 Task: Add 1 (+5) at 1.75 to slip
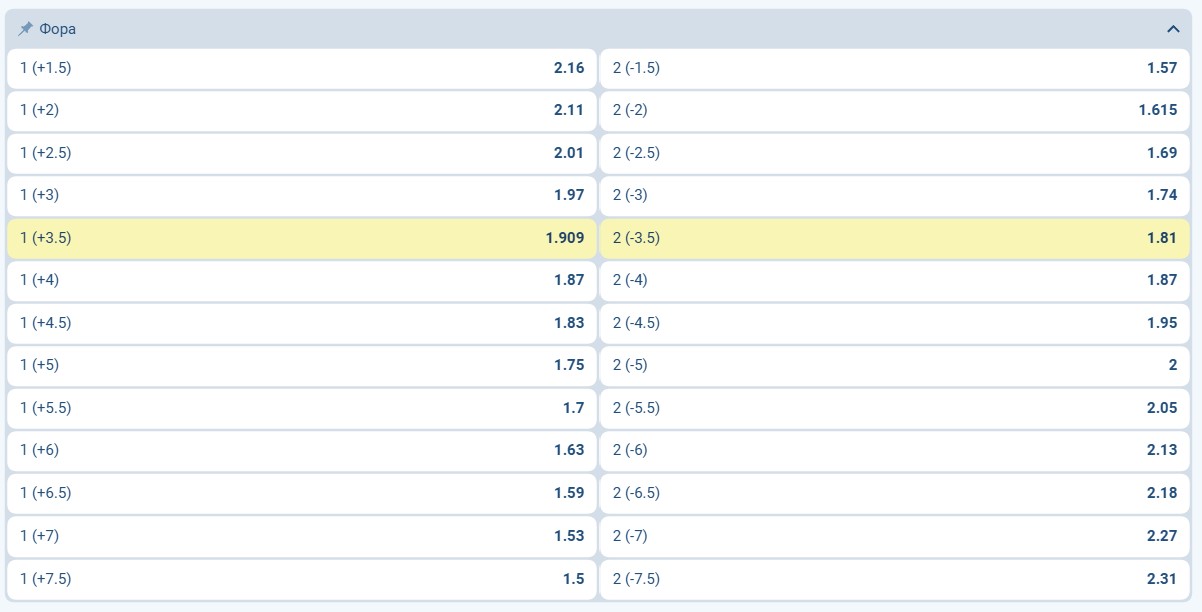pos(301,365)
